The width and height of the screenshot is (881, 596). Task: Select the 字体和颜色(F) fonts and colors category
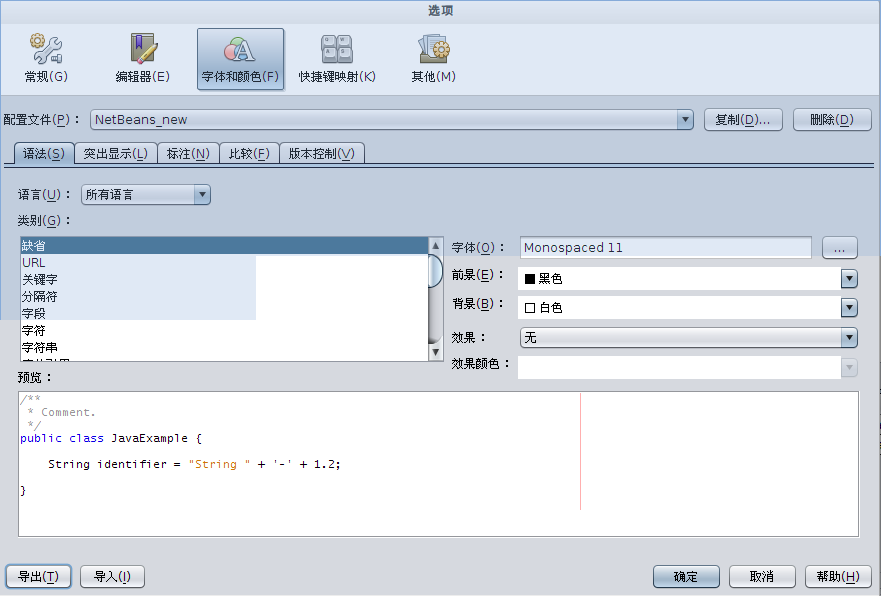240,59
